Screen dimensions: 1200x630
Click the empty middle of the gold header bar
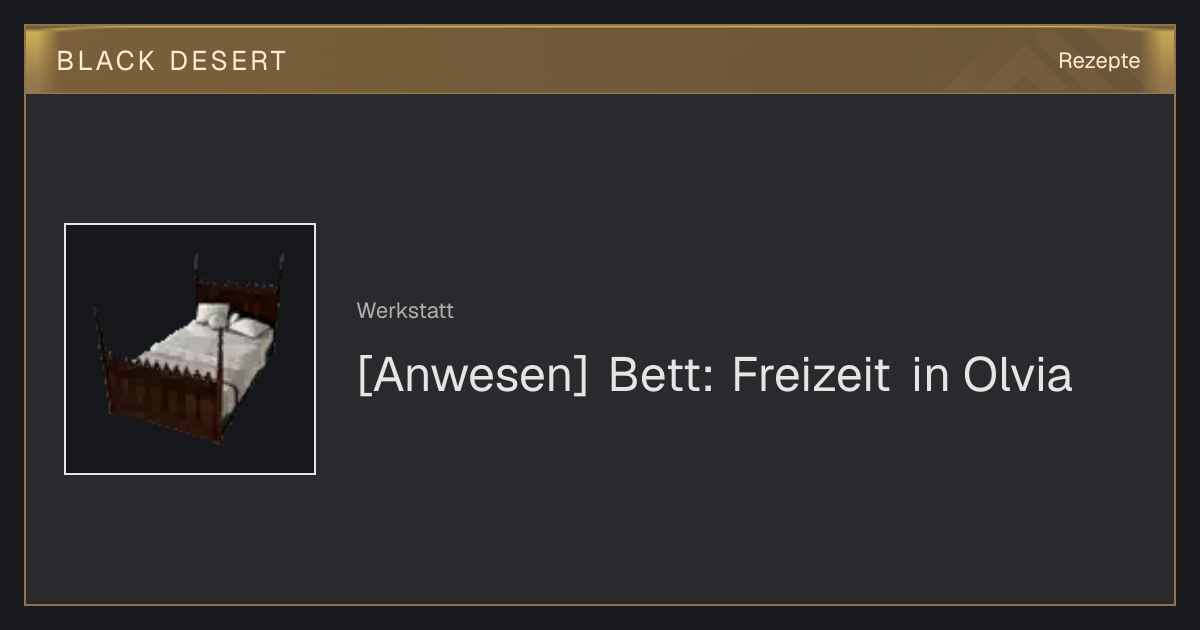[650, 60]
